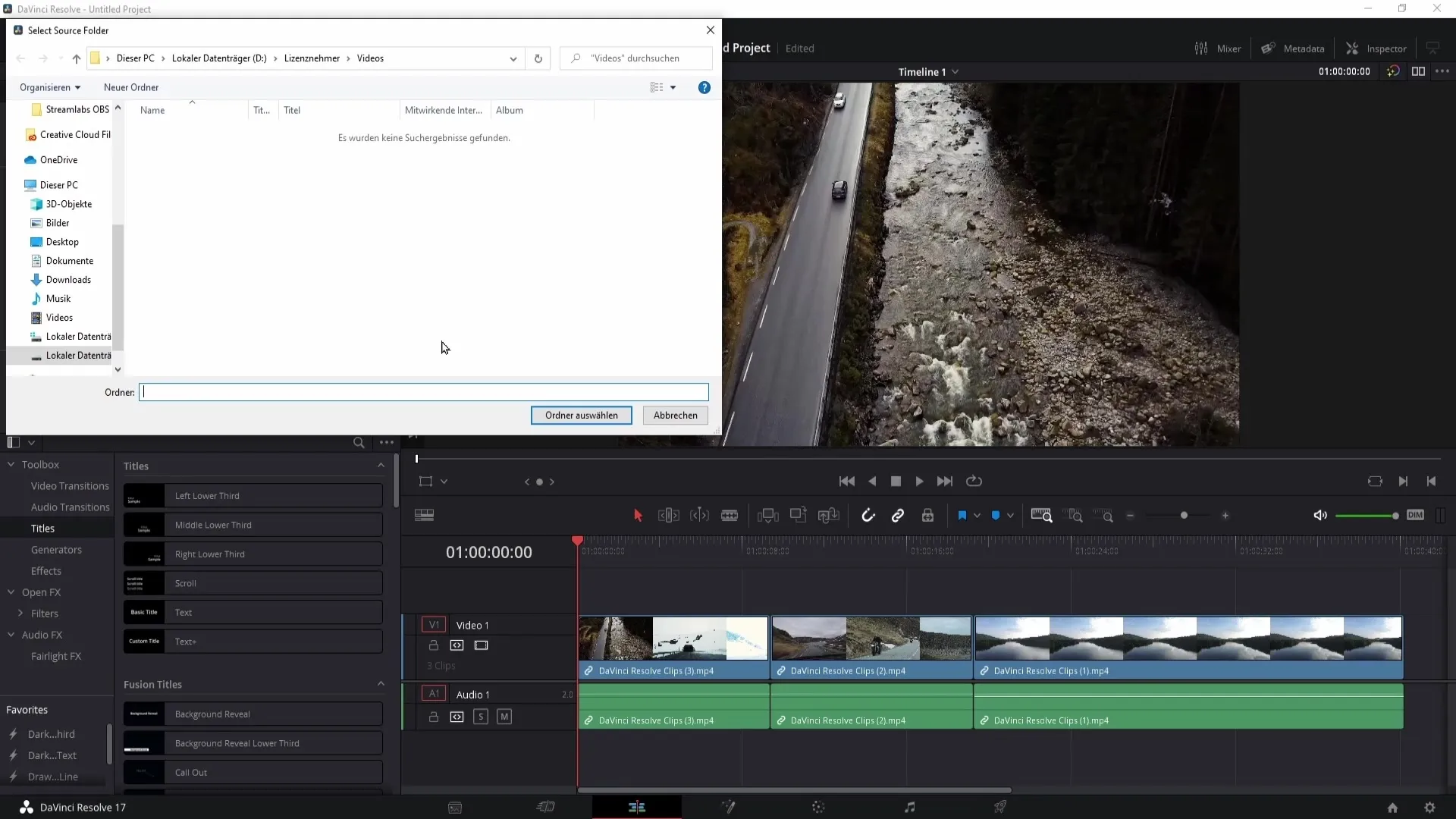This screenshot has width=1456, height=819.
Task: Click the Ordner input field in dialog
Action: pyautogui.click(x=423, y=391)
